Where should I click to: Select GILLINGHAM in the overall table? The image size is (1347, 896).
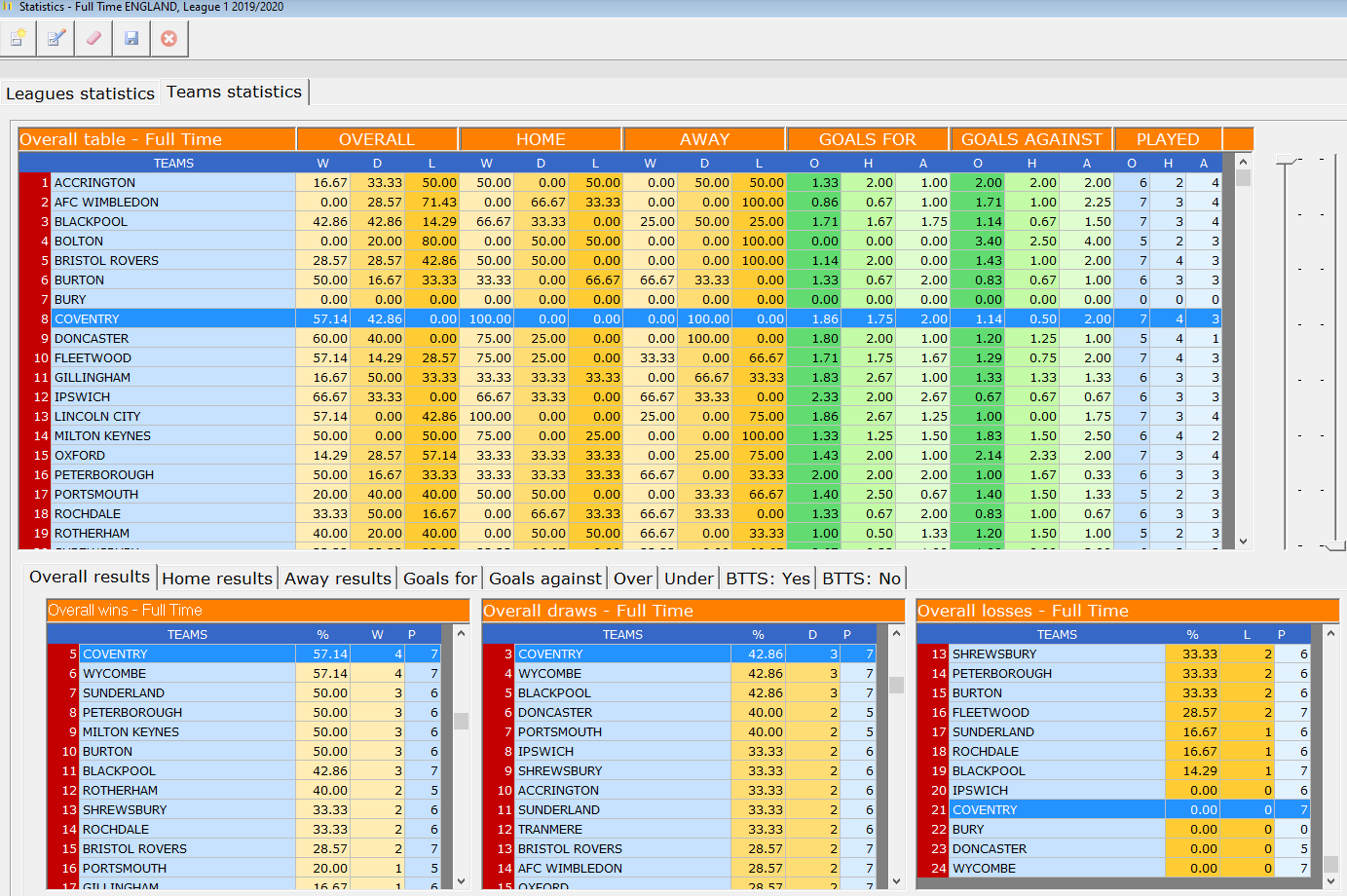click(x=619, y=377)
